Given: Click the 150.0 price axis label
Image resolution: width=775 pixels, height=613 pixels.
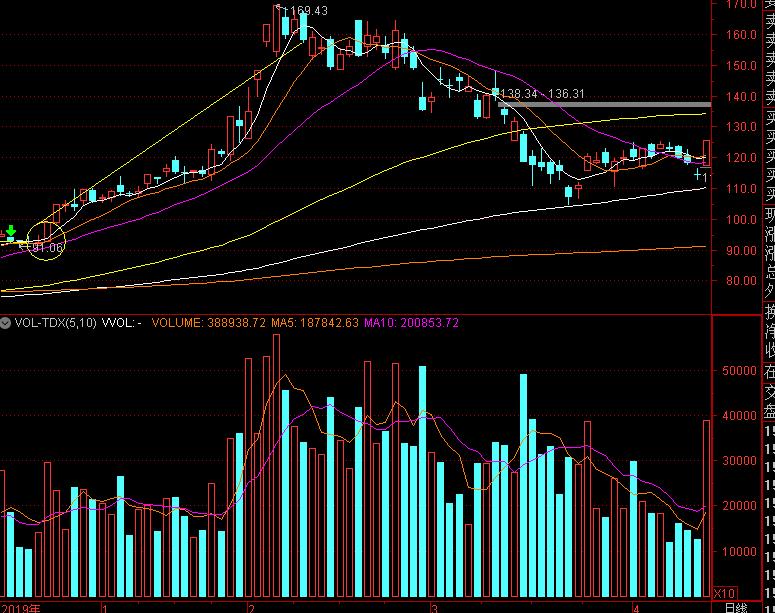Looking at the screenshot, I should (x=741, y=65).
